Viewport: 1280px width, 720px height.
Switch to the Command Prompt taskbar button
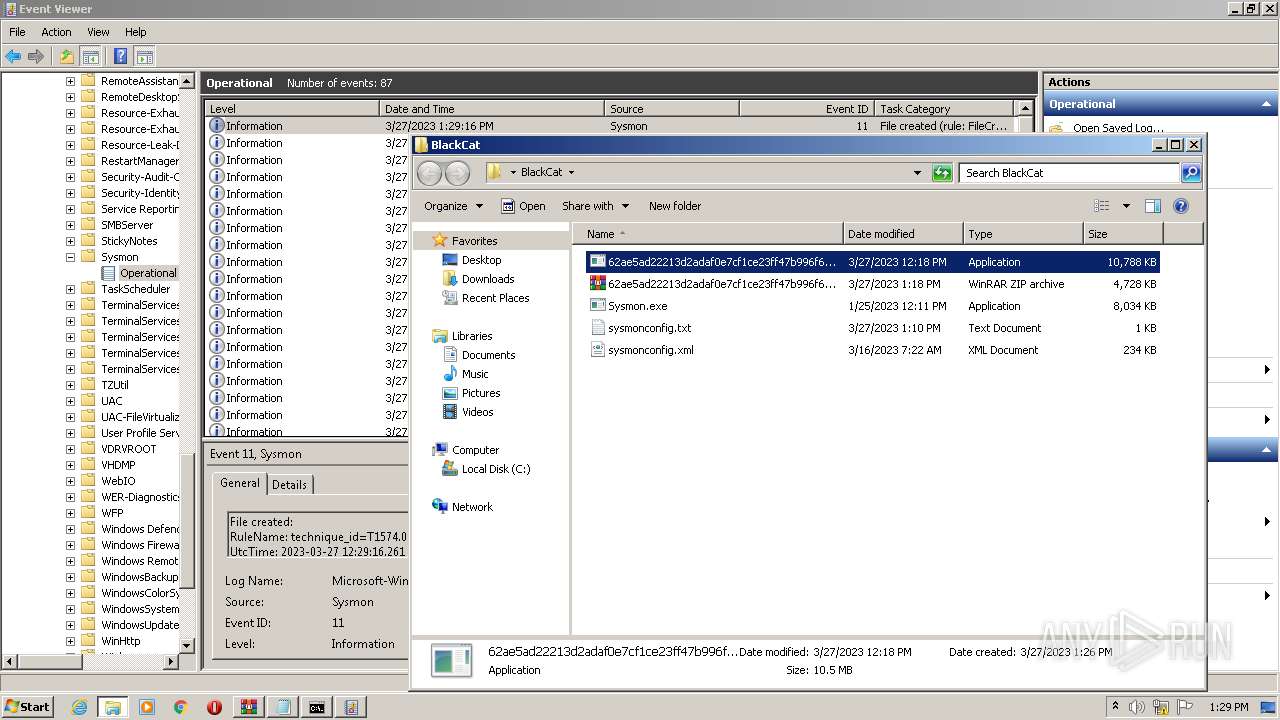click(x=316, y=707)
